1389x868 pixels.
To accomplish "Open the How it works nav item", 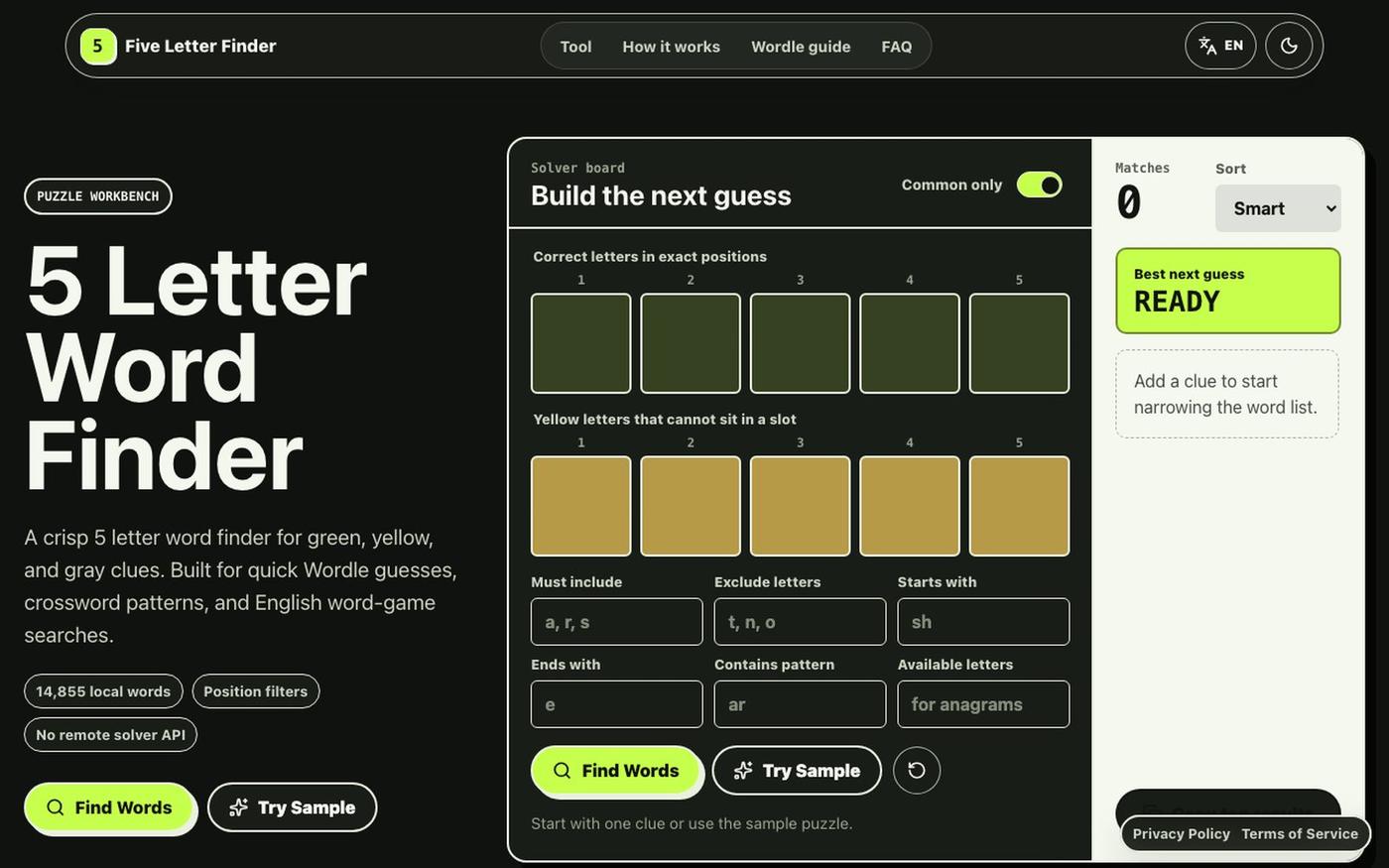I will 672,47.
